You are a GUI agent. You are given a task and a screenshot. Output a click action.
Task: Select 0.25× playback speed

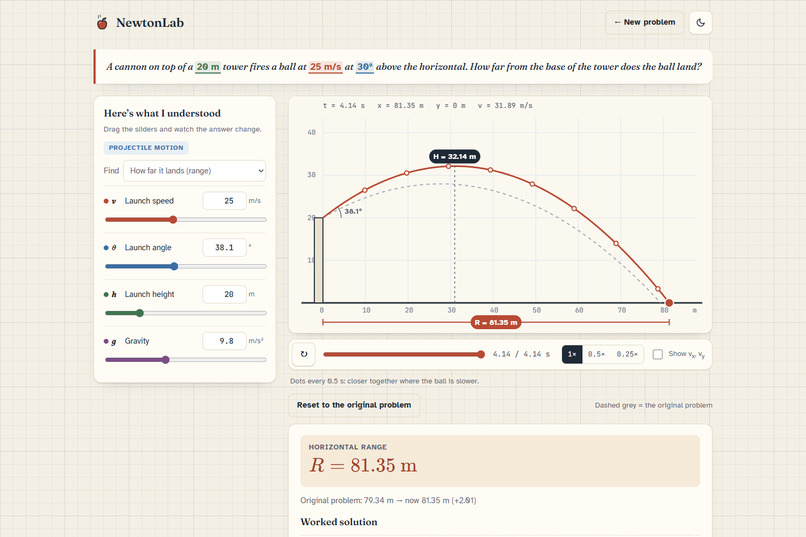pos(627,355)
